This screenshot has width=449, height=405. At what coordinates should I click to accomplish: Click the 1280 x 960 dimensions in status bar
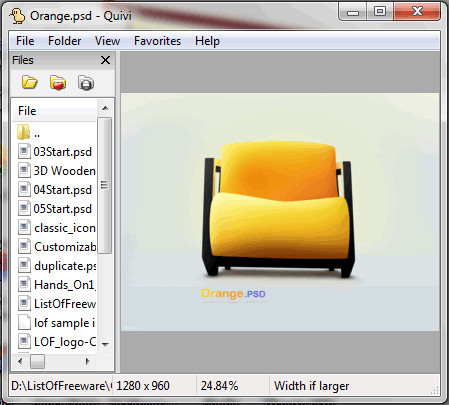143,386
